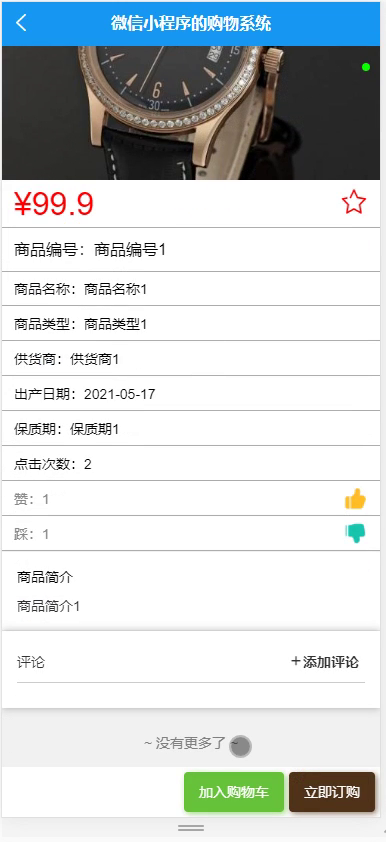
Task: Click the 点击次数 row
Action: [191, 463]
